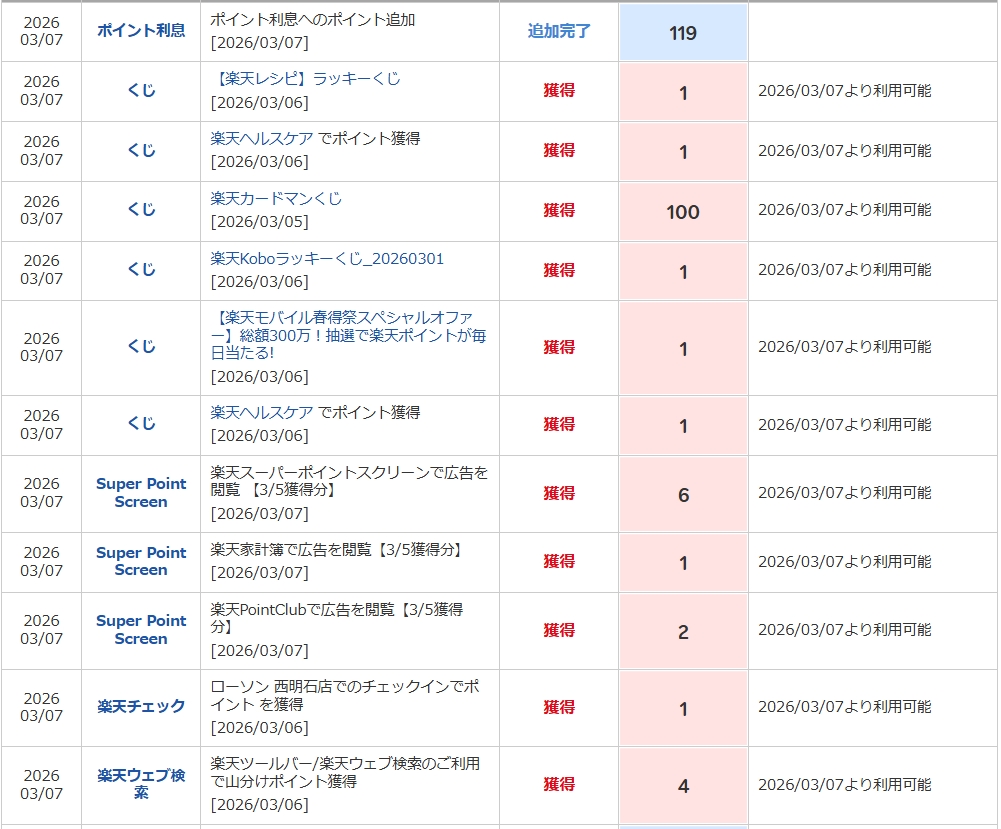Select the 119 points cell
Viewport: 1001px width, 829px height.
pos(683,33)
